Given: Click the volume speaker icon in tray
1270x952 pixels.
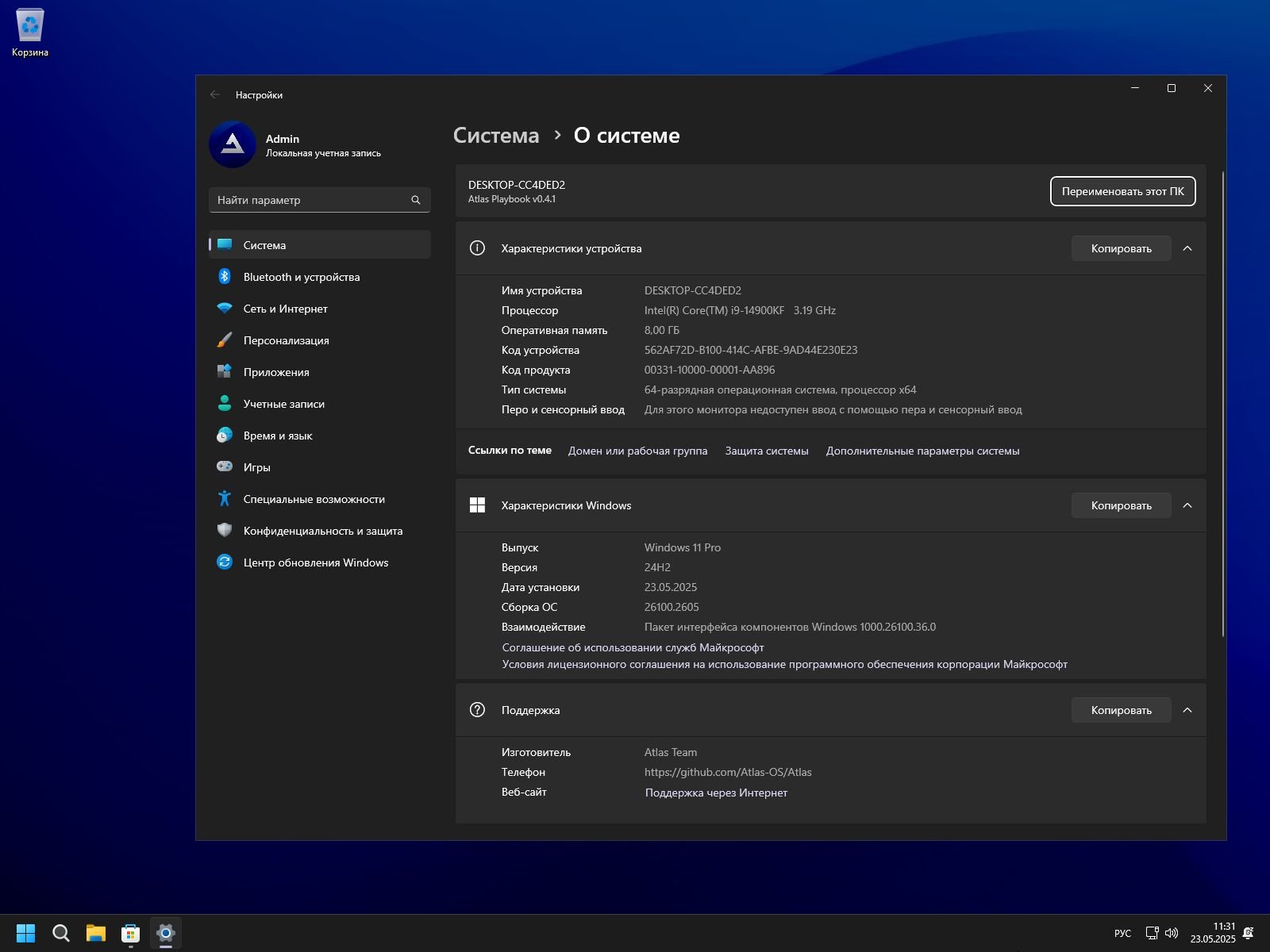Looking at the screenshot, I should pos(1172,933).
